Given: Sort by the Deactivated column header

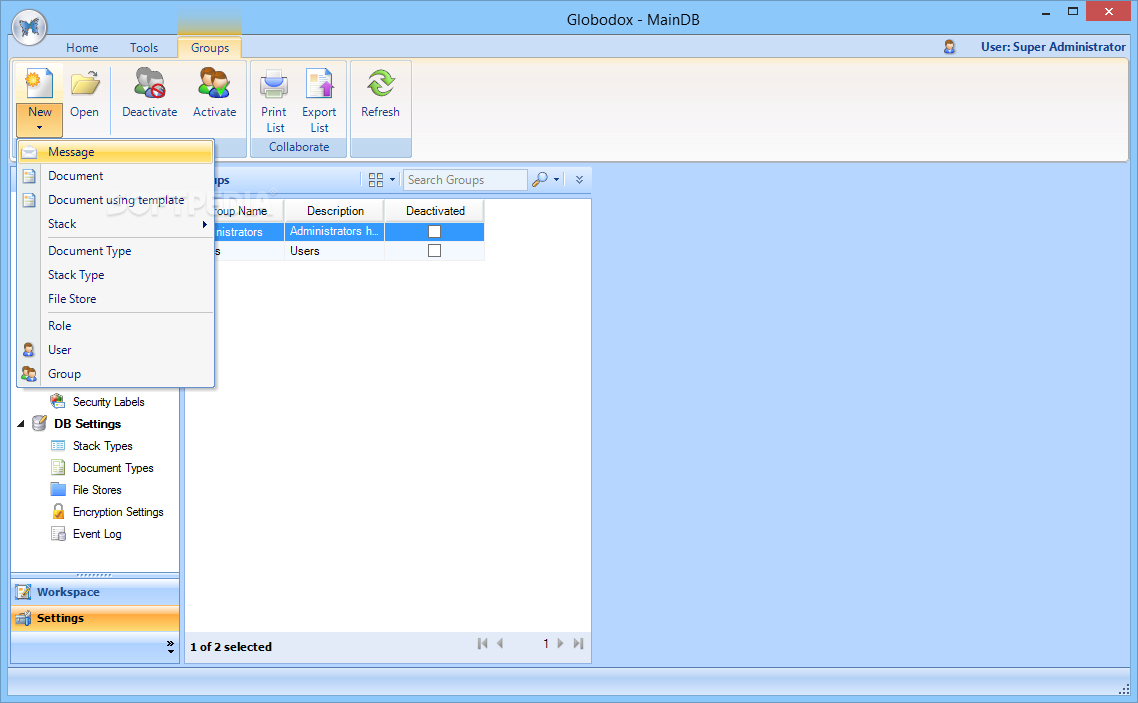Looking at the screenshot, I should [x=435, y=211].
